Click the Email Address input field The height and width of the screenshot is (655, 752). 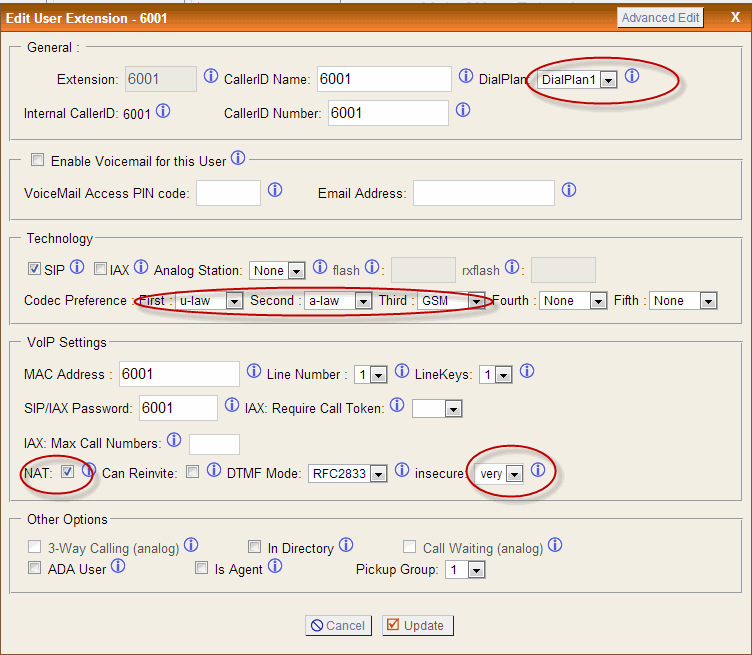click(x=484, y=193)
